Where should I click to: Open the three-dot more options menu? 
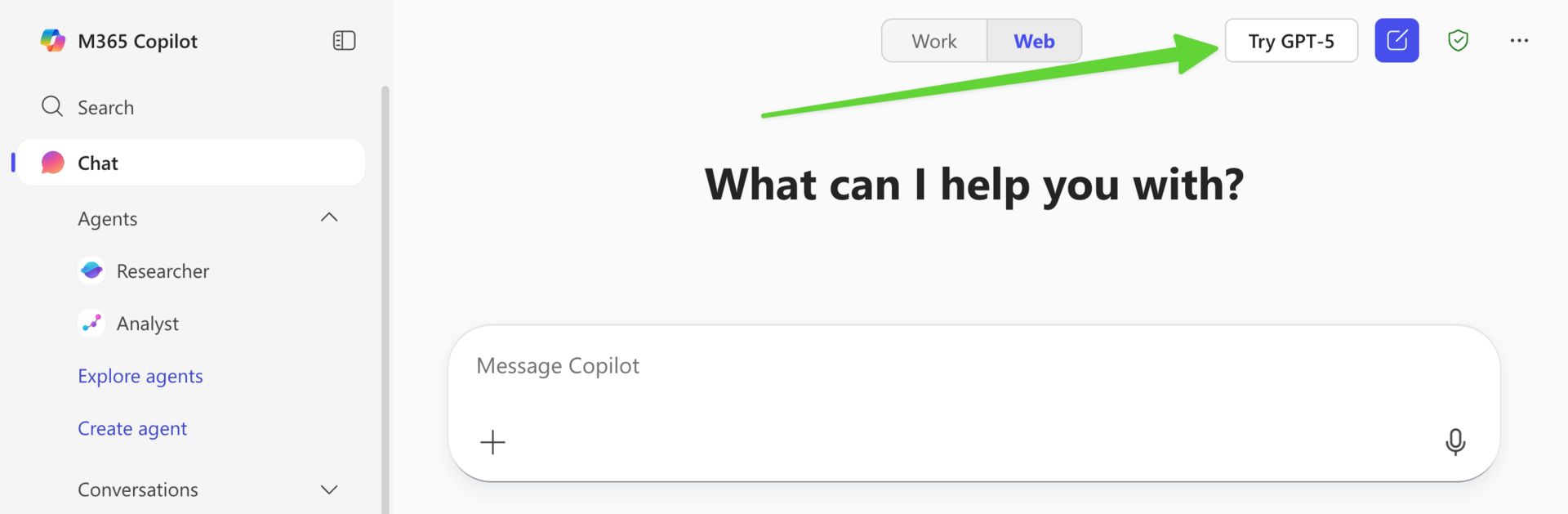pos(1519,40)
